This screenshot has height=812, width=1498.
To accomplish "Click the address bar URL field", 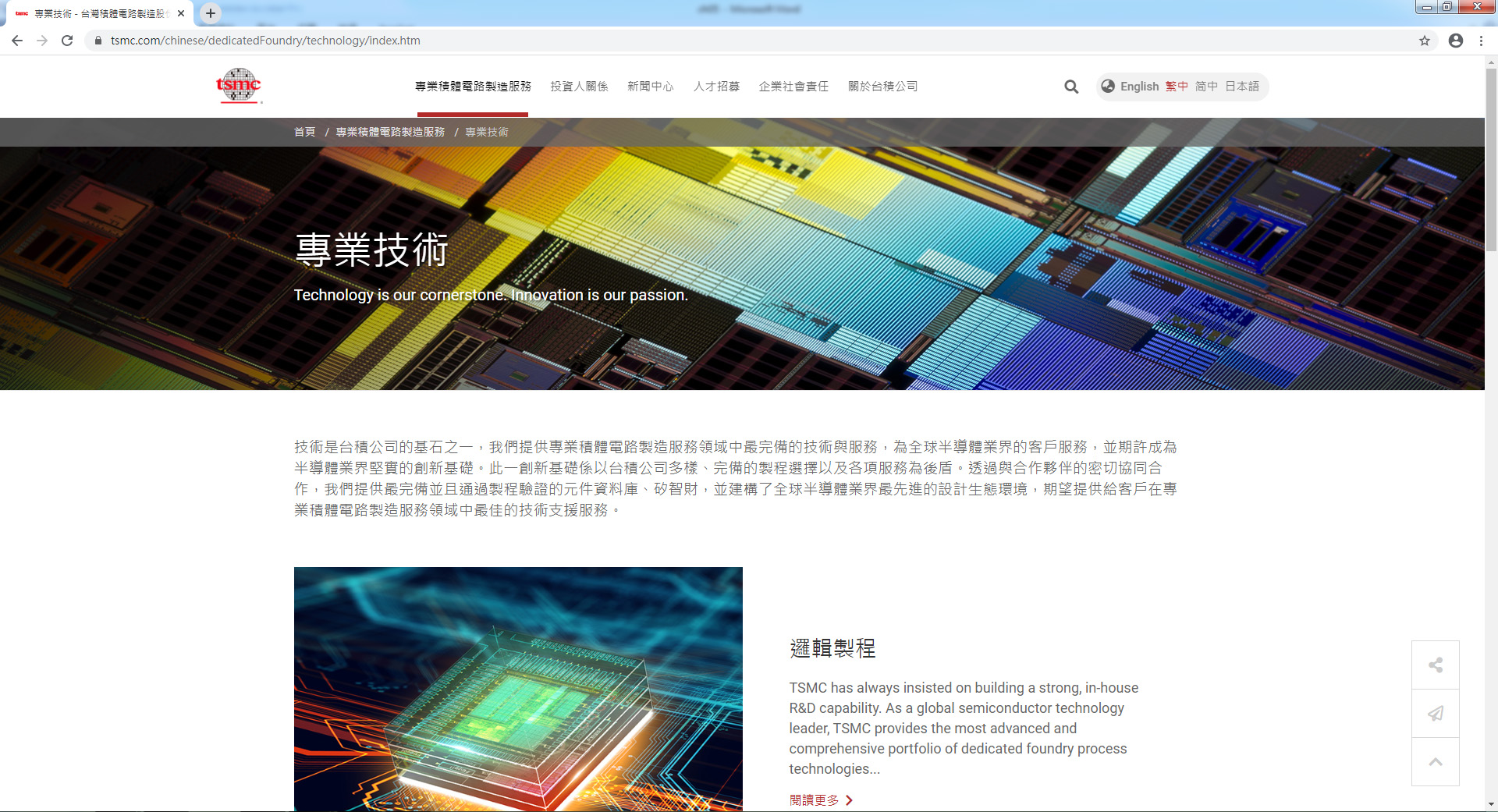I will [749, 41].
